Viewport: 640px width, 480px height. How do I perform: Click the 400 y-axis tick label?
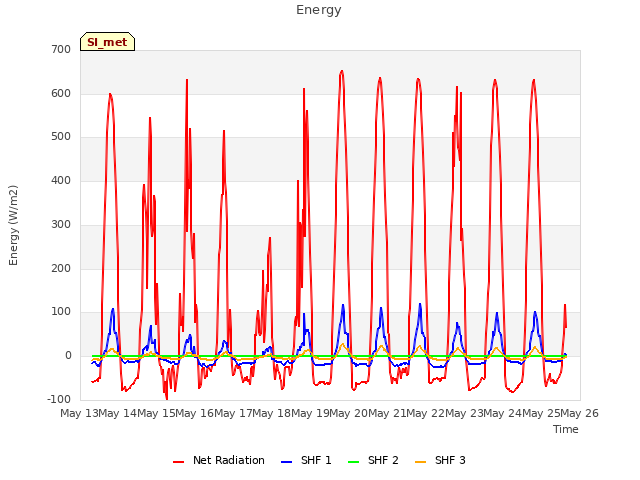coord(61,180)
